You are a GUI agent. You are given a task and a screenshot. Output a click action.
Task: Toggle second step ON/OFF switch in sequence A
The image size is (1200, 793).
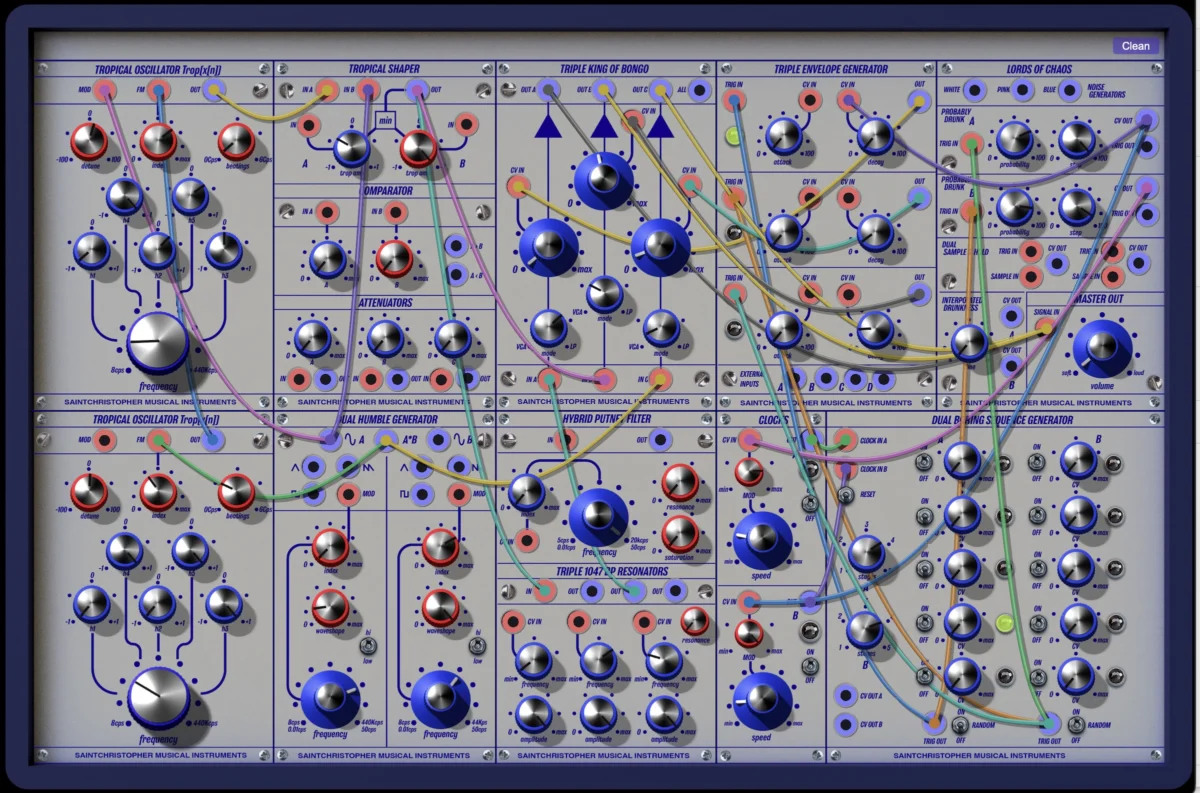(x=923, y=517)
